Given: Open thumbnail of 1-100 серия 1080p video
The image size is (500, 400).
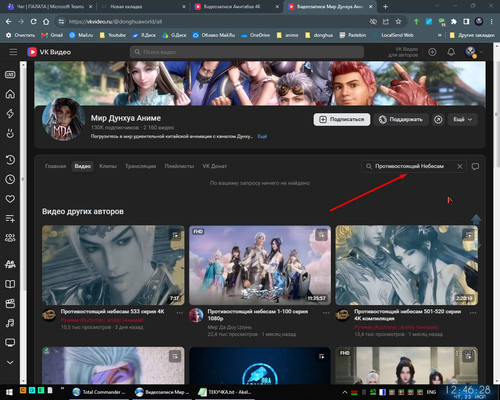Looking at the screenshot, I should (x=260, y=265).
